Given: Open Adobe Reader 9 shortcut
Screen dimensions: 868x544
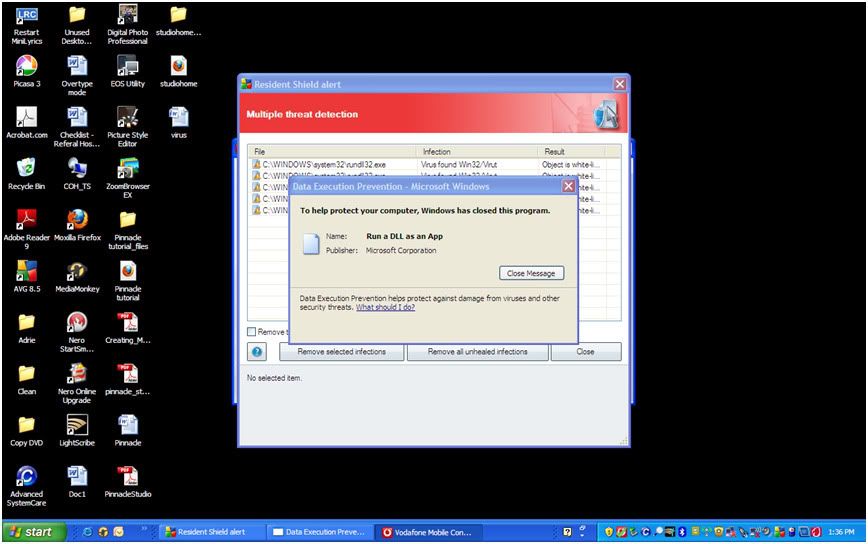Looking at the screenshot, I should tap(27, 229).
